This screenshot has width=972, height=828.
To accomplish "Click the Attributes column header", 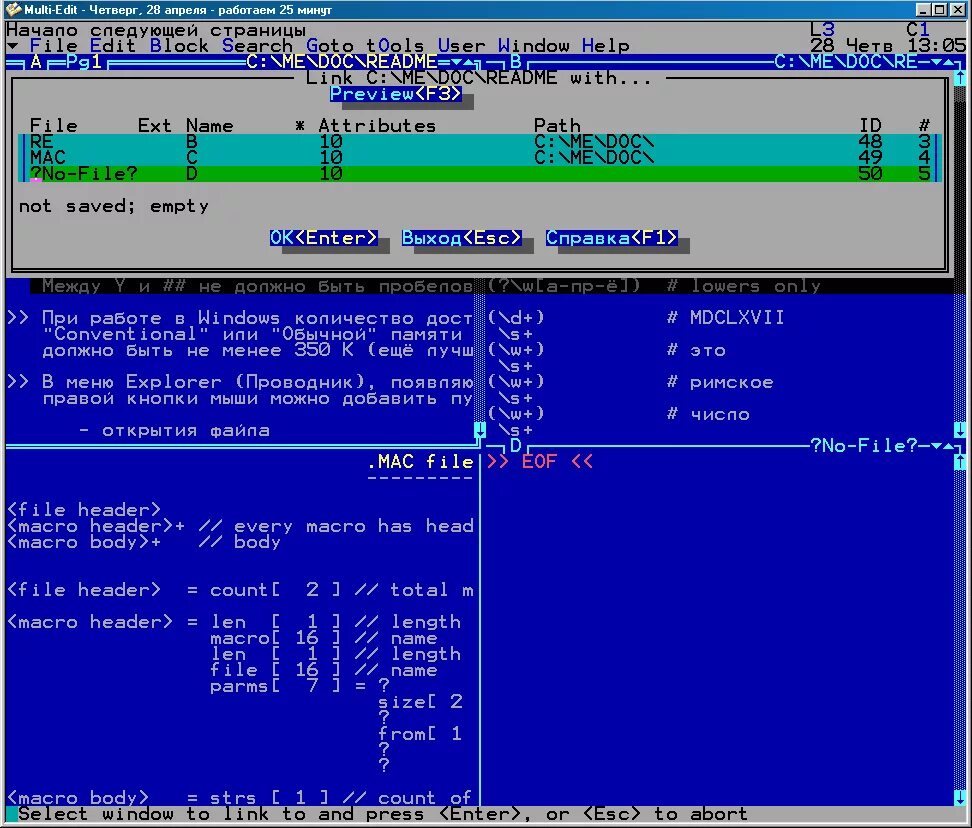I will click(377, 126).
